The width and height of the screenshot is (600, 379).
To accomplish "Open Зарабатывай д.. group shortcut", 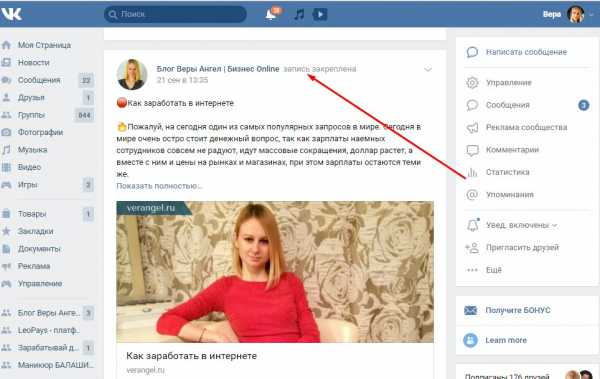I will coord(48,348).
